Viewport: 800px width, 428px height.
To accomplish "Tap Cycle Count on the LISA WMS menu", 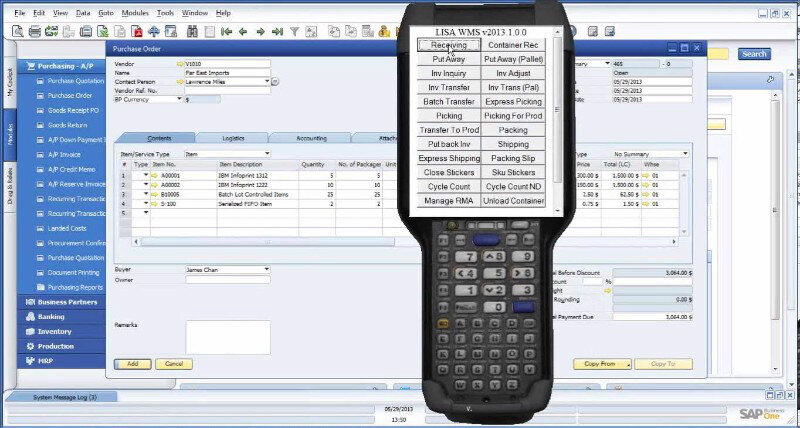I will pos(449,186).
